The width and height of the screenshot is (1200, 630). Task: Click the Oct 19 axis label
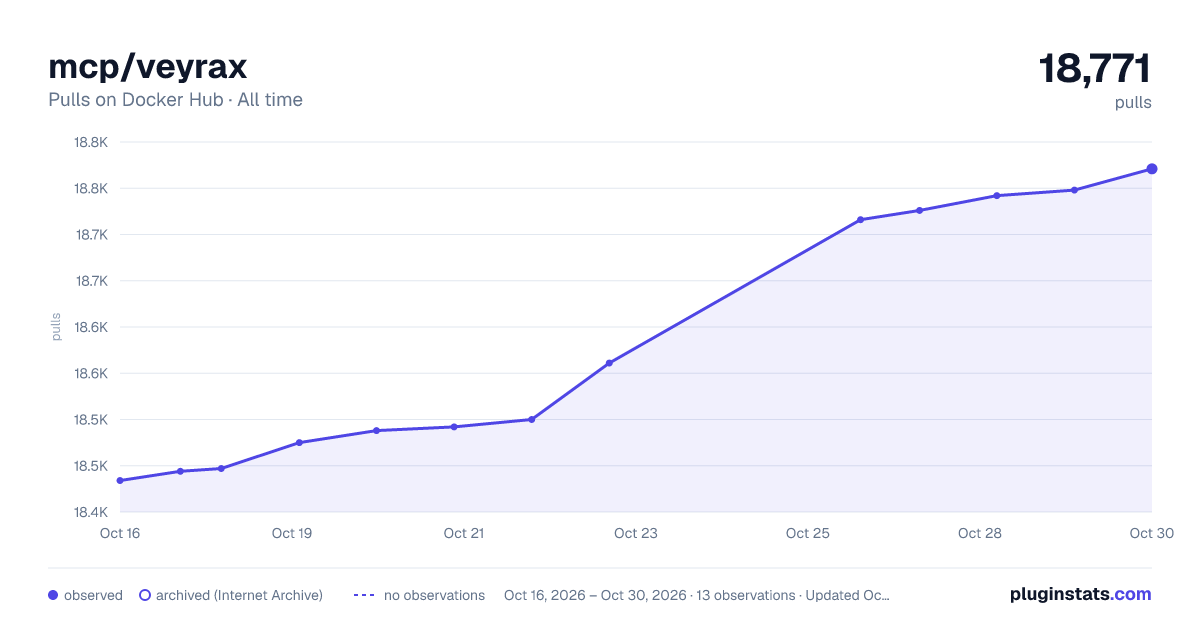[x=292, y=533]
